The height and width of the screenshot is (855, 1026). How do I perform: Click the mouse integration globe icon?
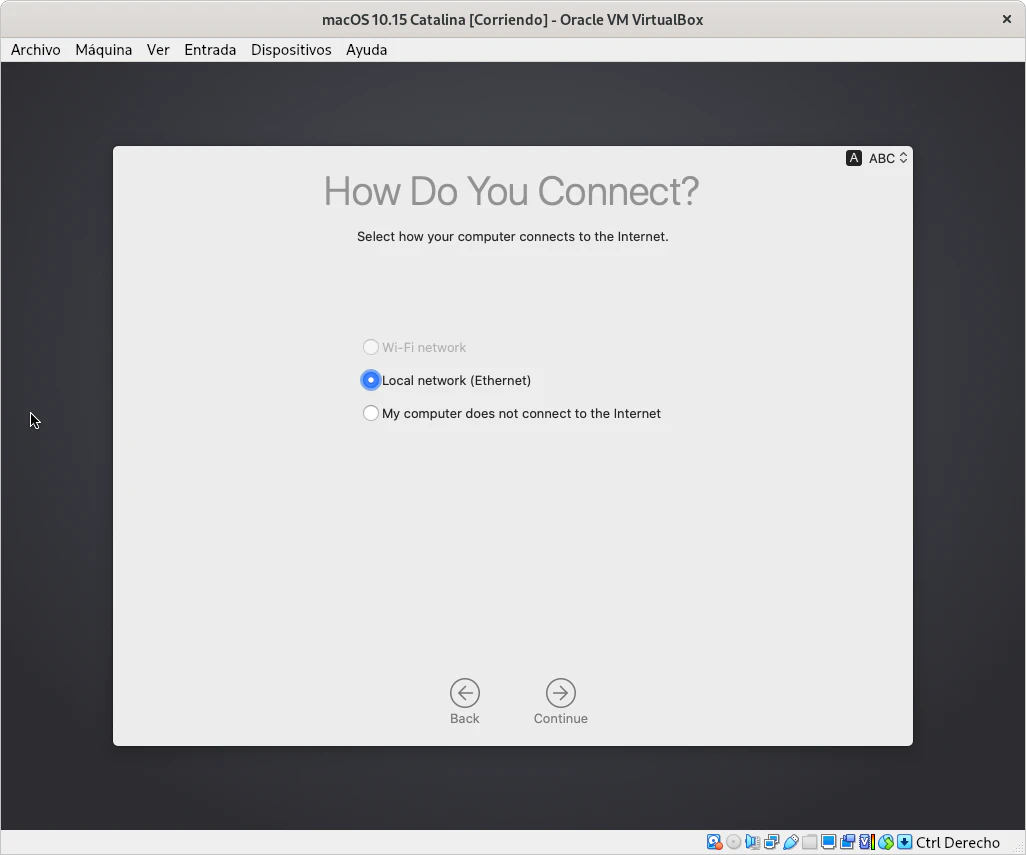(x=885, y=842)
